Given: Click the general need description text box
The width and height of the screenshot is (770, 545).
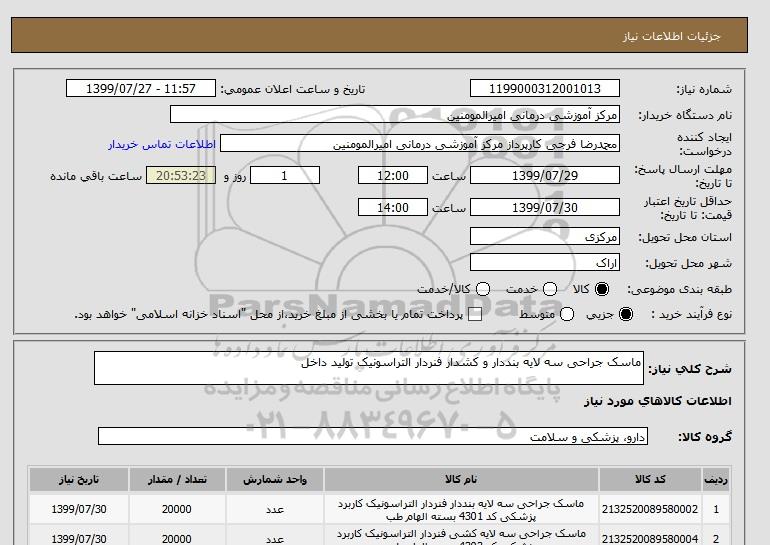Looking at the screenshot, I should 369,368.
